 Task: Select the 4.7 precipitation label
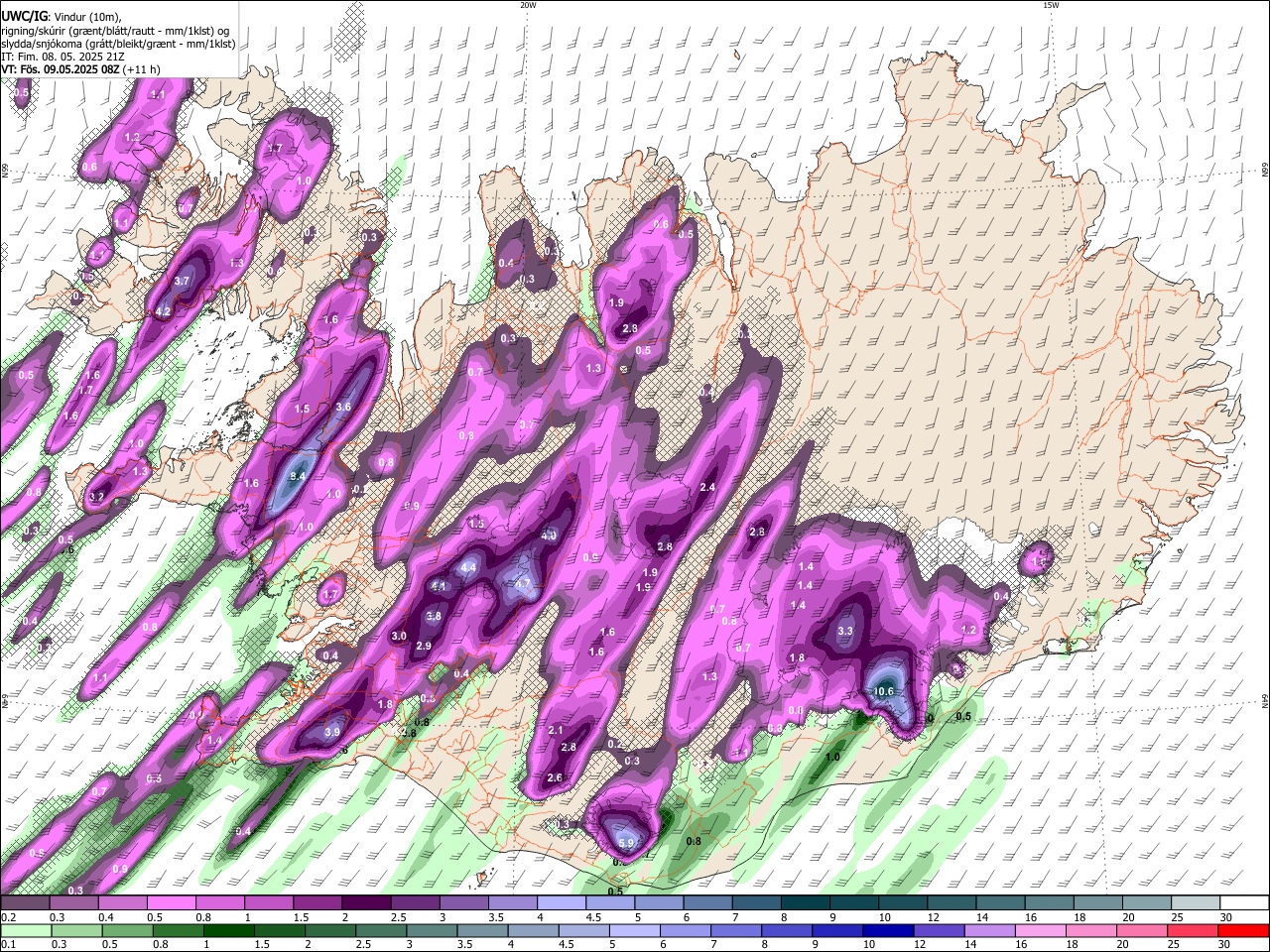tap(523, 583)
